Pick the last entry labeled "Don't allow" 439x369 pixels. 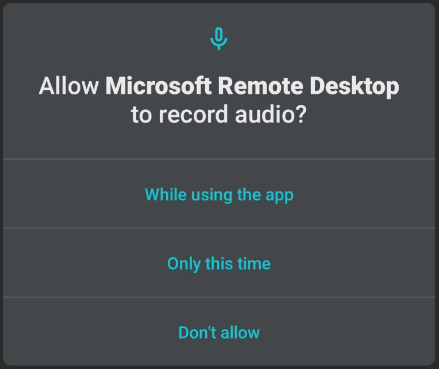tap(219, 332)
